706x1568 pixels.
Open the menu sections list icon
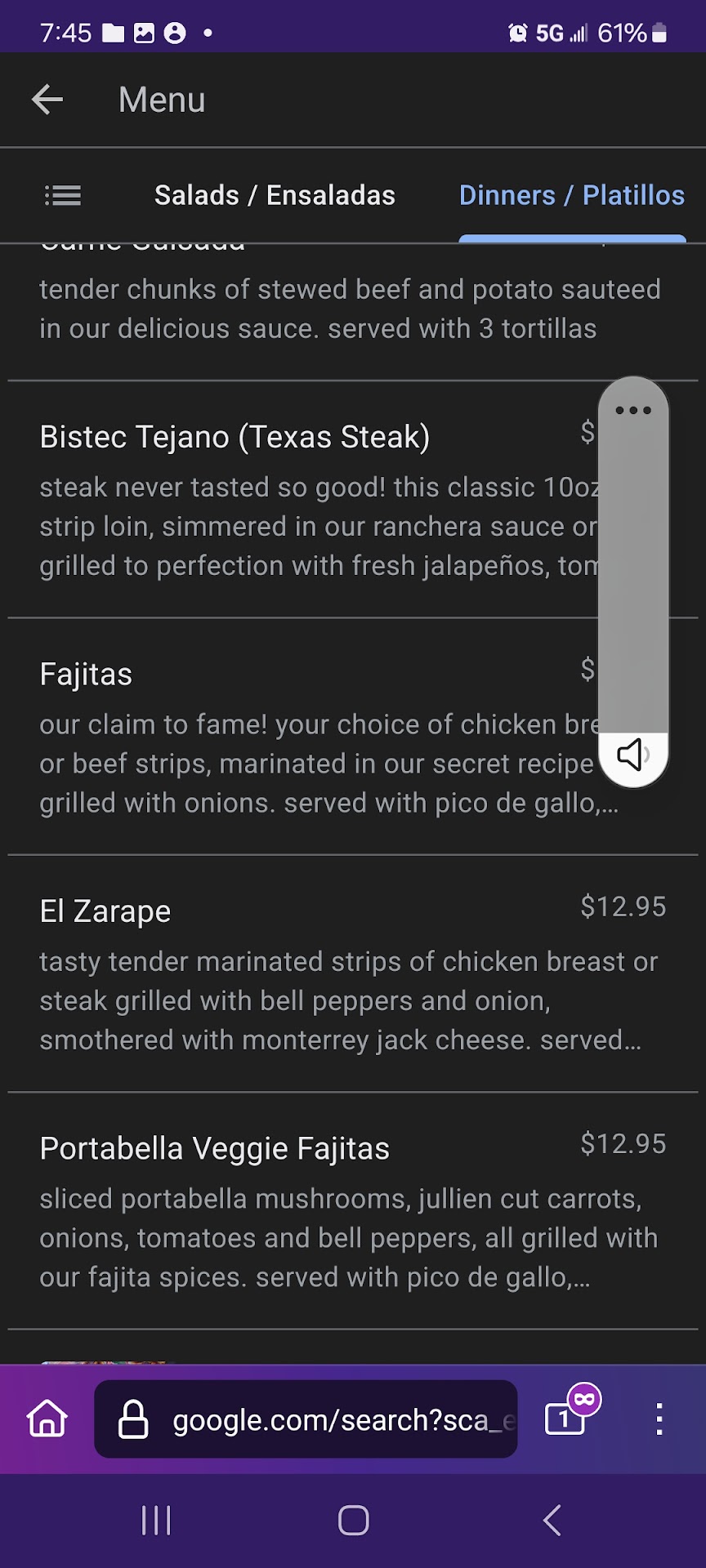click(63, 196)
